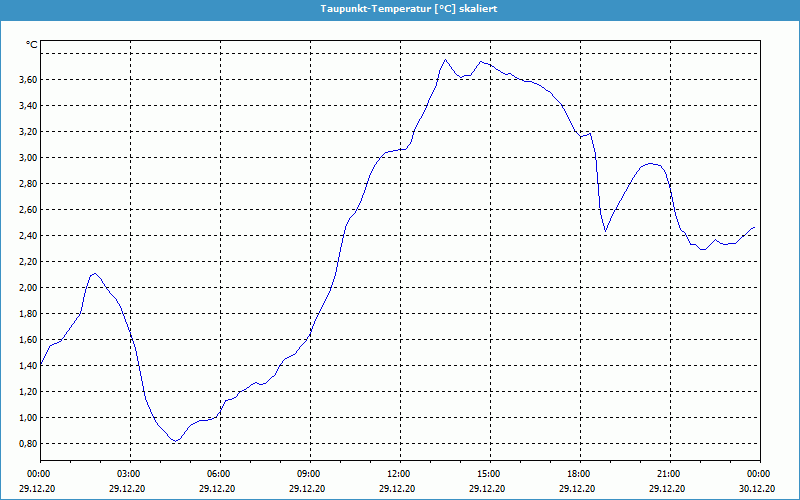Select the 2,00 y-axis tick label
The image size is (800, 500).
pos(27,288)
